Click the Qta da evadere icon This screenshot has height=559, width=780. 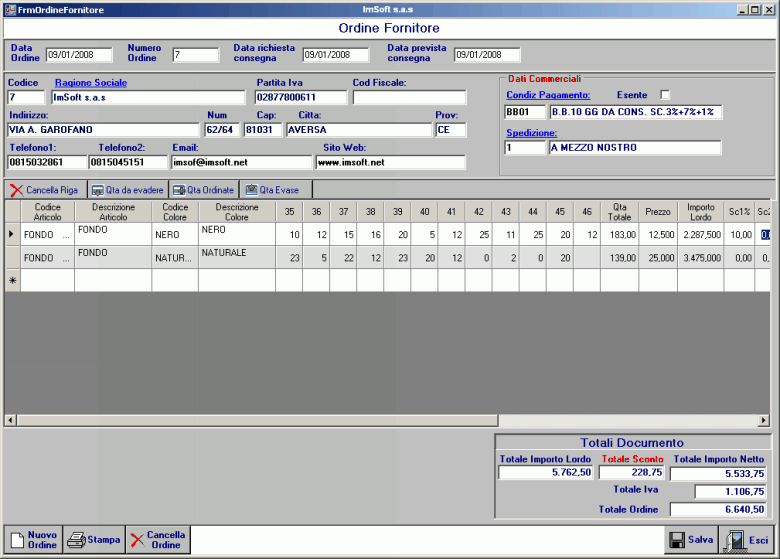(98, 190)
